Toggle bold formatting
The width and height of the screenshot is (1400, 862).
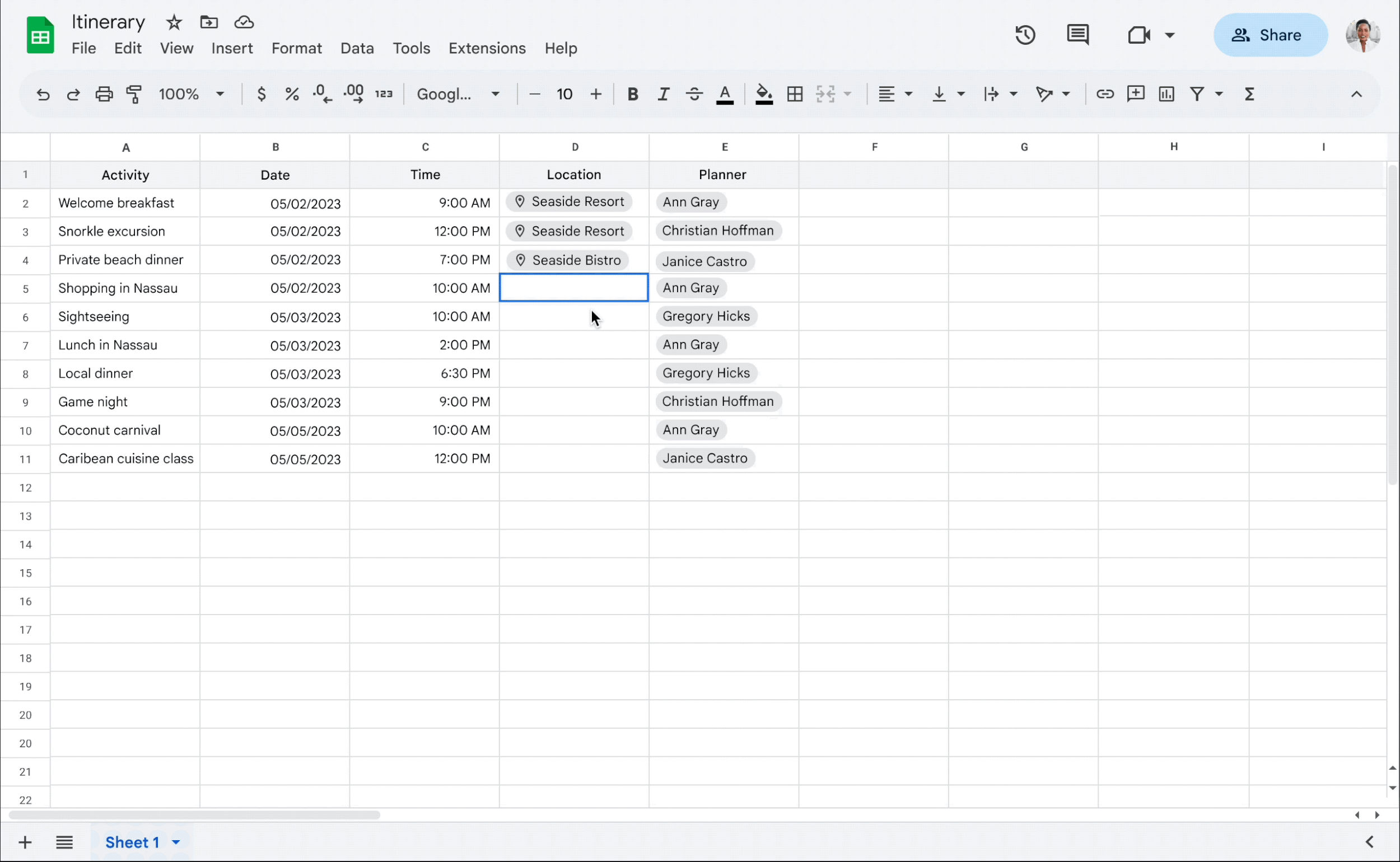pyautogui.click(x=633, y=94)
